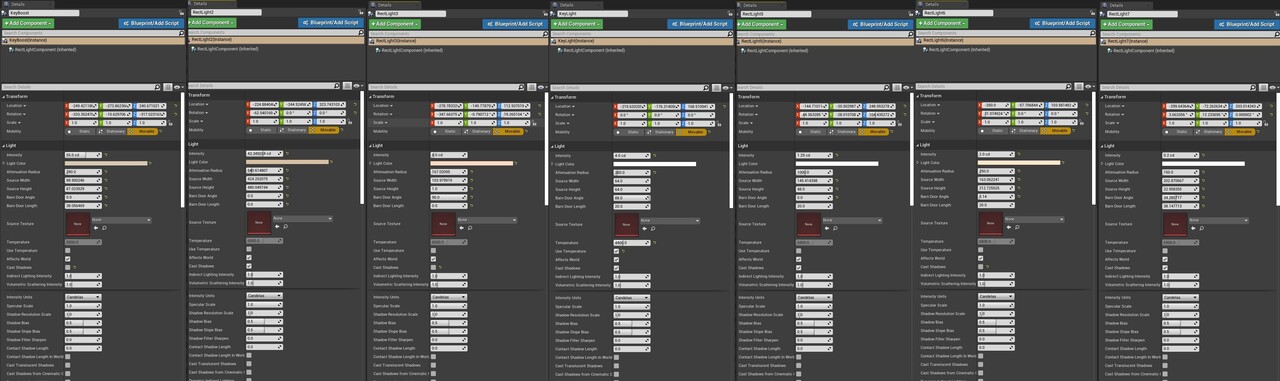The height and width of the screenshot is (381, 1280).
Task: Toggle Cast Shadows checkbox in KeyBoost panel
Action: click(68, 267)
